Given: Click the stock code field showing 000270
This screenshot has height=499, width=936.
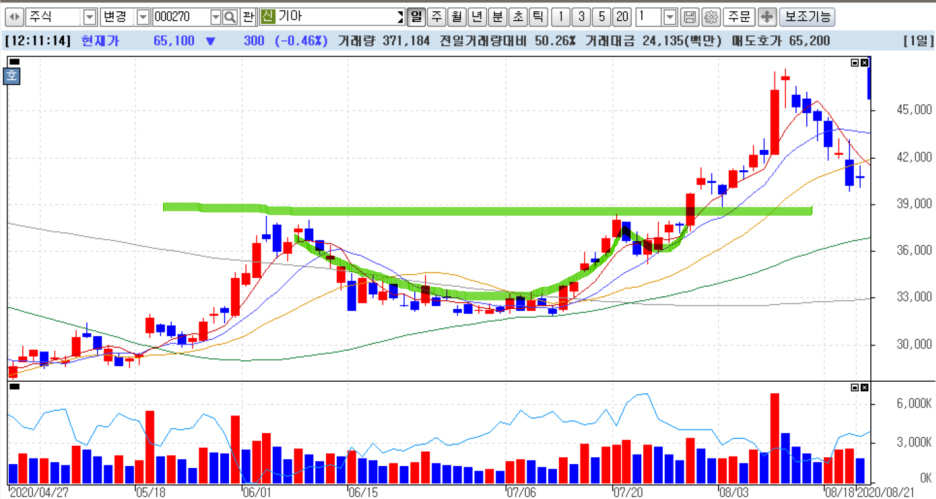Looking at the screenshot, I should [x=181, y=17].
